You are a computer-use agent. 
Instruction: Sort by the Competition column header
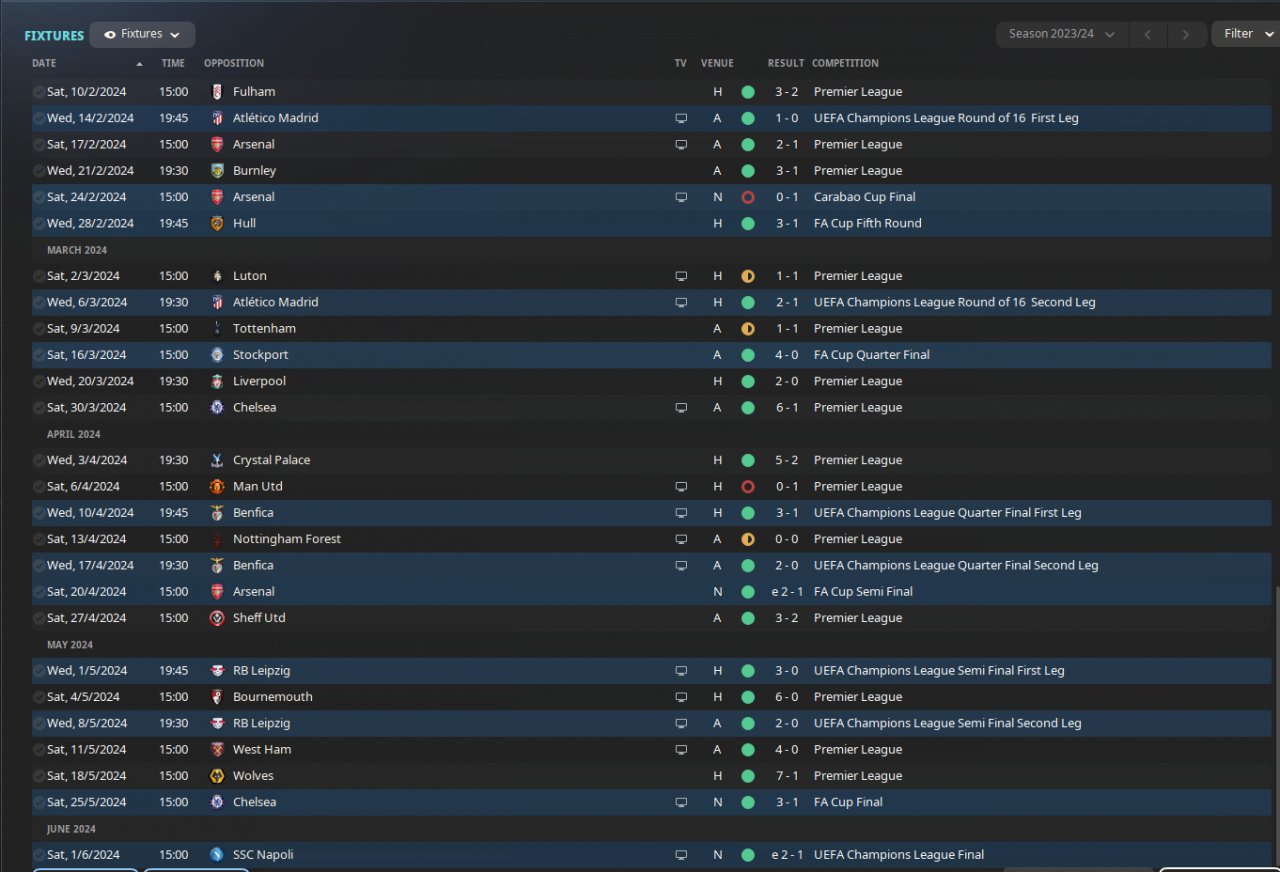(x=845, y=63)
